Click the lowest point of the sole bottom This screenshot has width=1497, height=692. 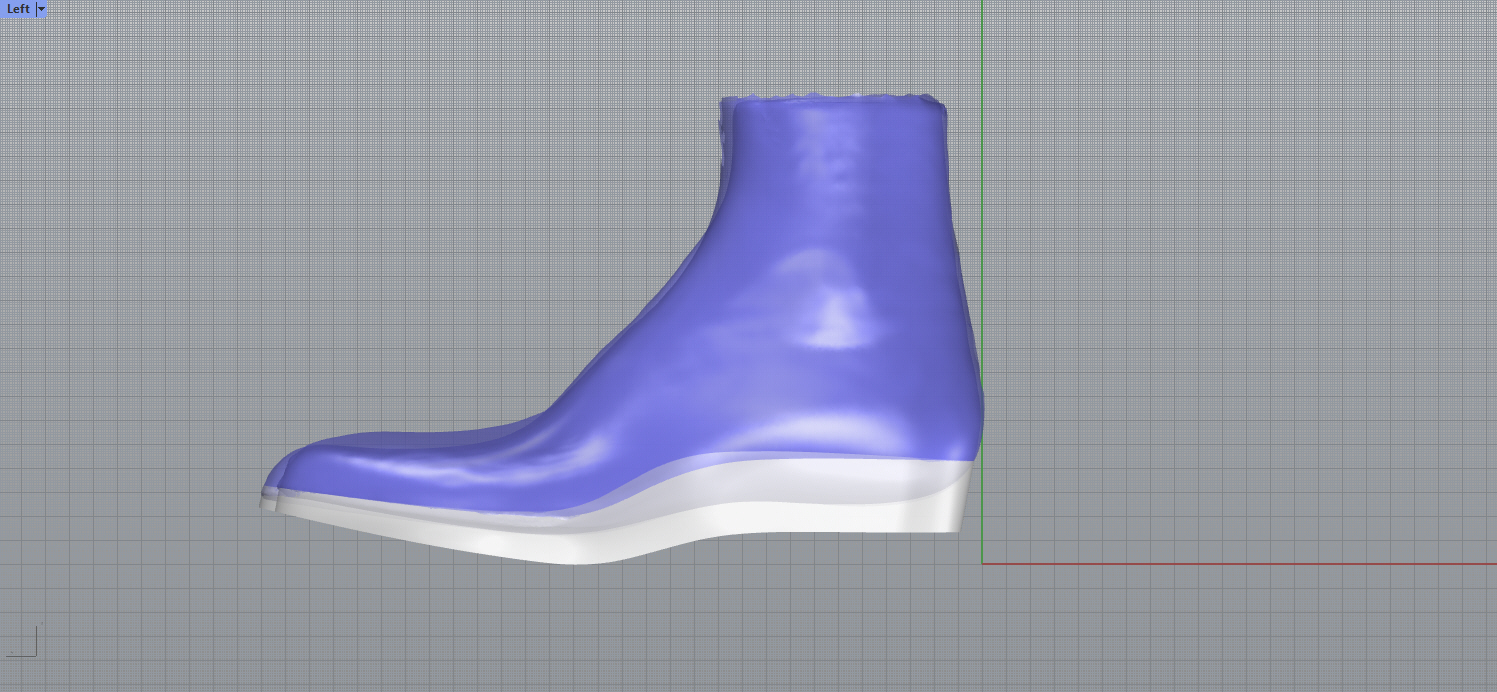pos(575,562)
